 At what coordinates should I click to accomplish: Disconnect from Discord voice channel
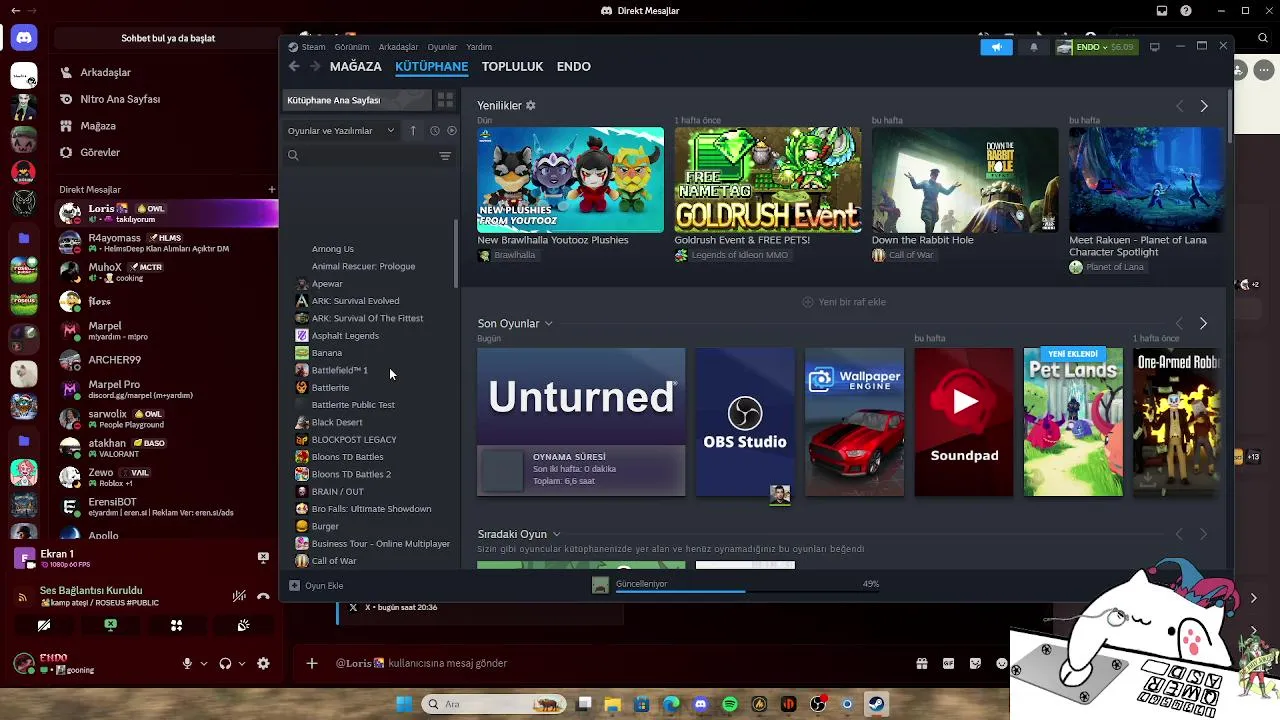coord(263,596)
